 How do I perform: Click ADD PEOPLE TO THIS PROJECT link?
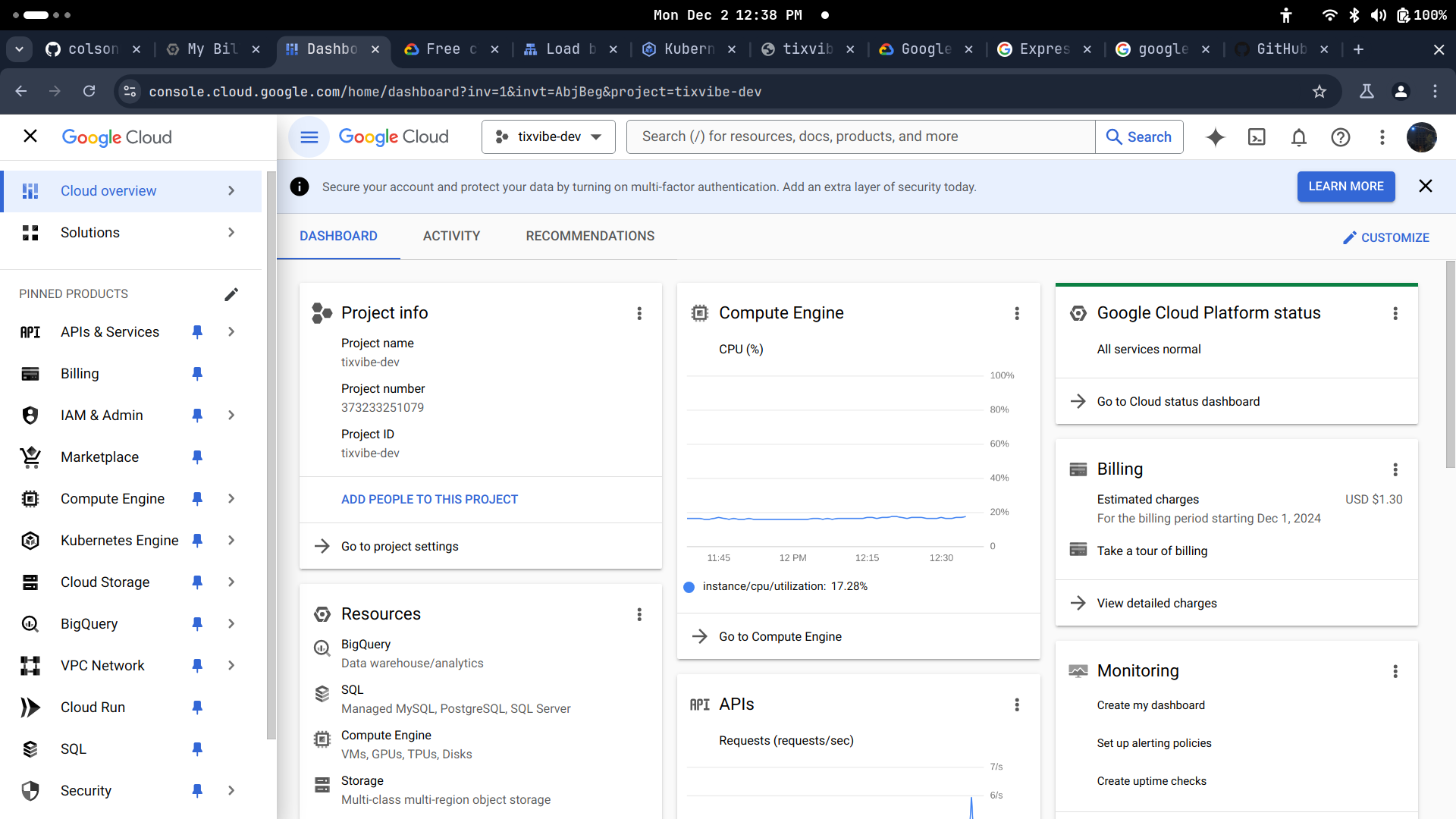428,499
